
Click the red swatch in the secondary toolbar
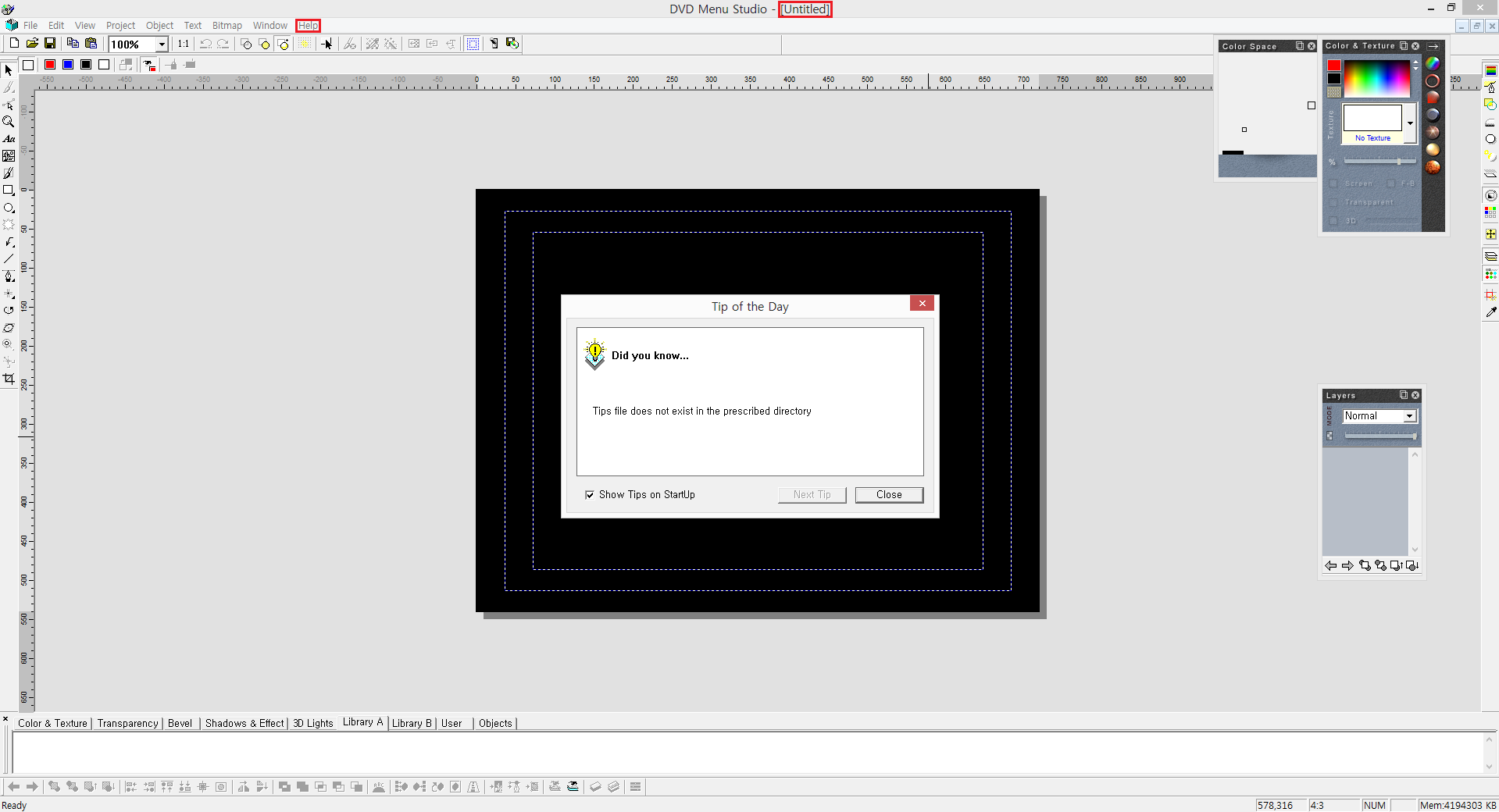pyautogui.click(x=50, y=65)
